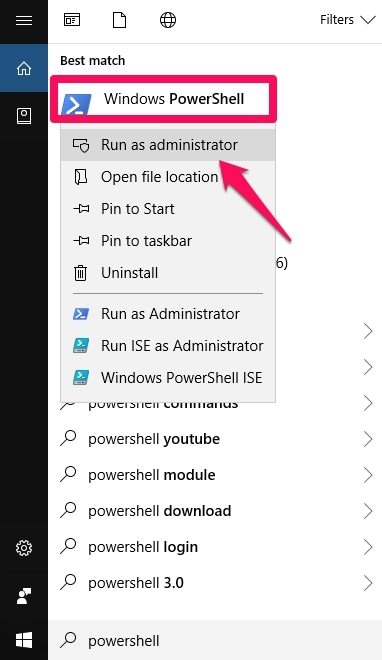Select the Web filter globe icon

tap(168, 20)
